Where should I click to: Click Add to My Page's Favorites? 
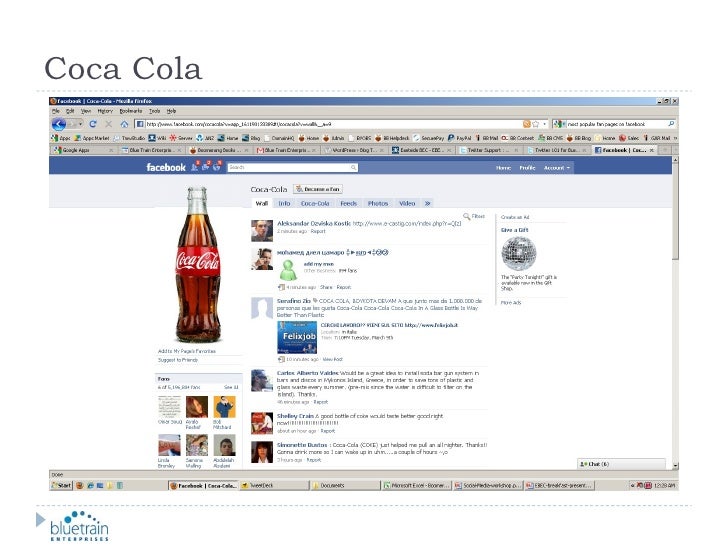point(187,351)
